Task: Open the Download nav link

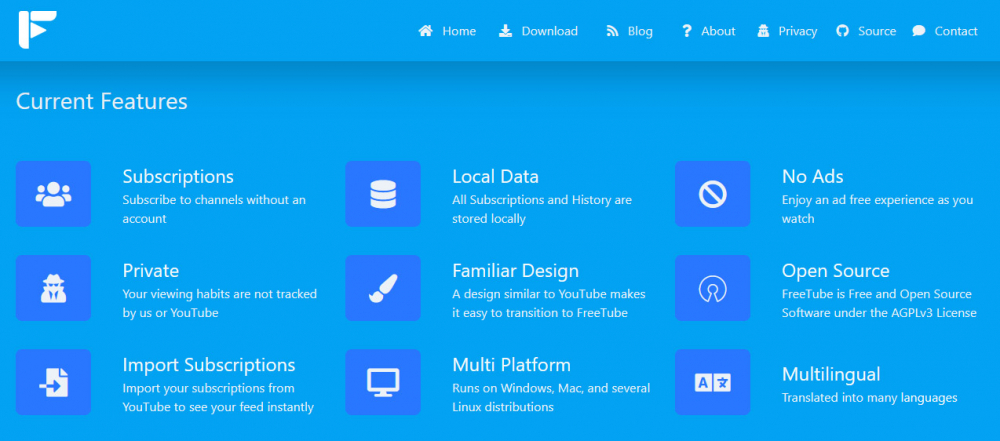Action: point(538,31)
